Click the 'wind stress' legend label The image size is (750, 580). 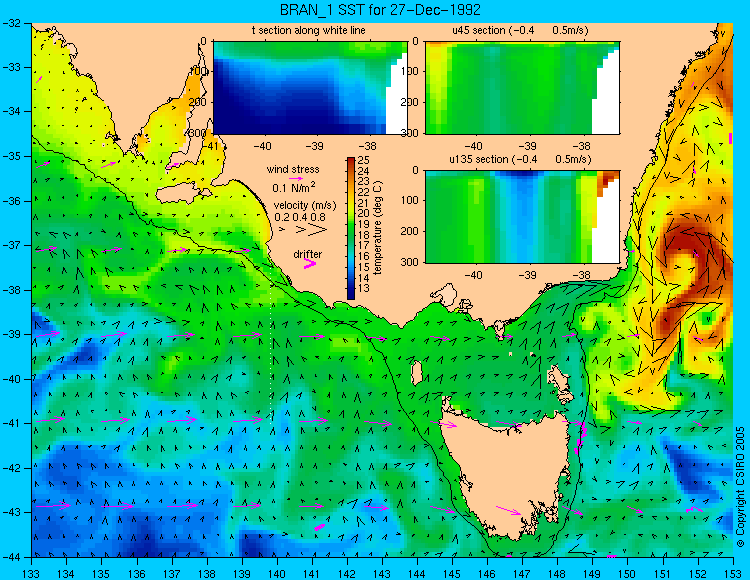coord(293,169)
